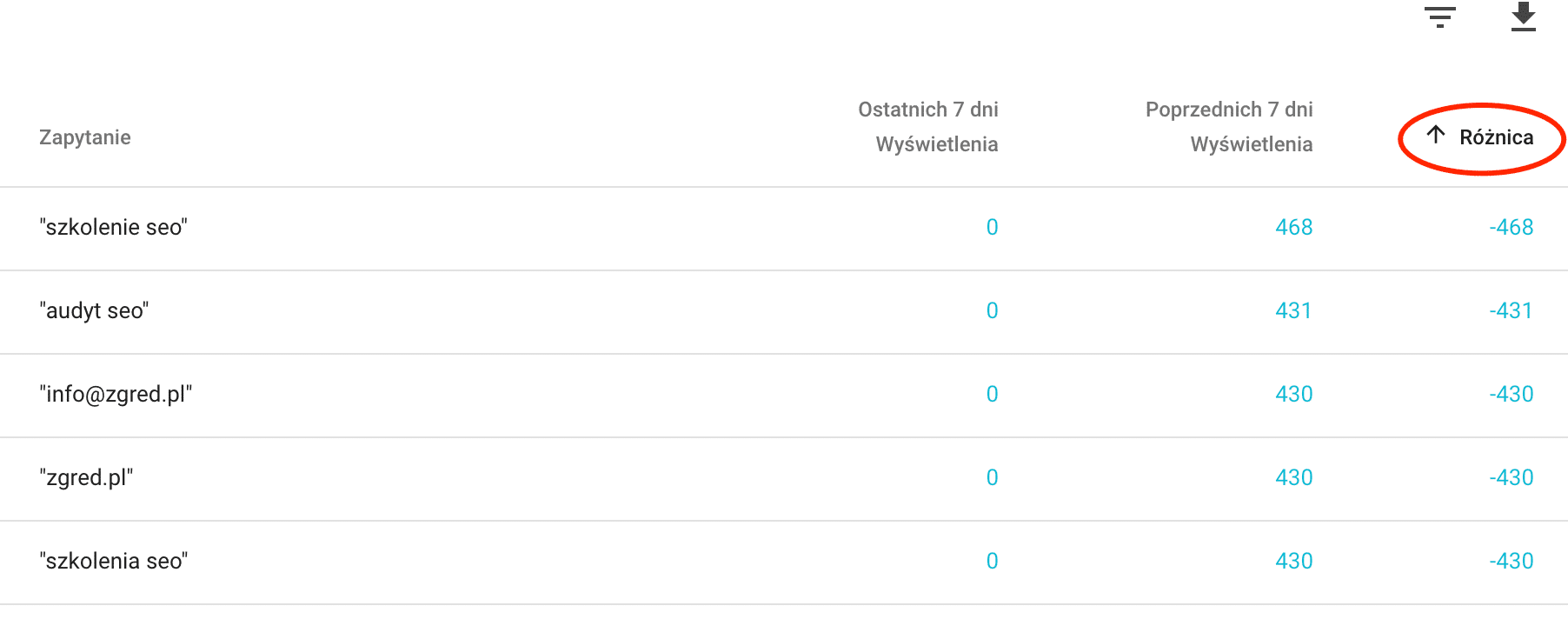Click difference value for "szkolenia seo" row
This screenshot has width=1568, height=619.
1511,562
